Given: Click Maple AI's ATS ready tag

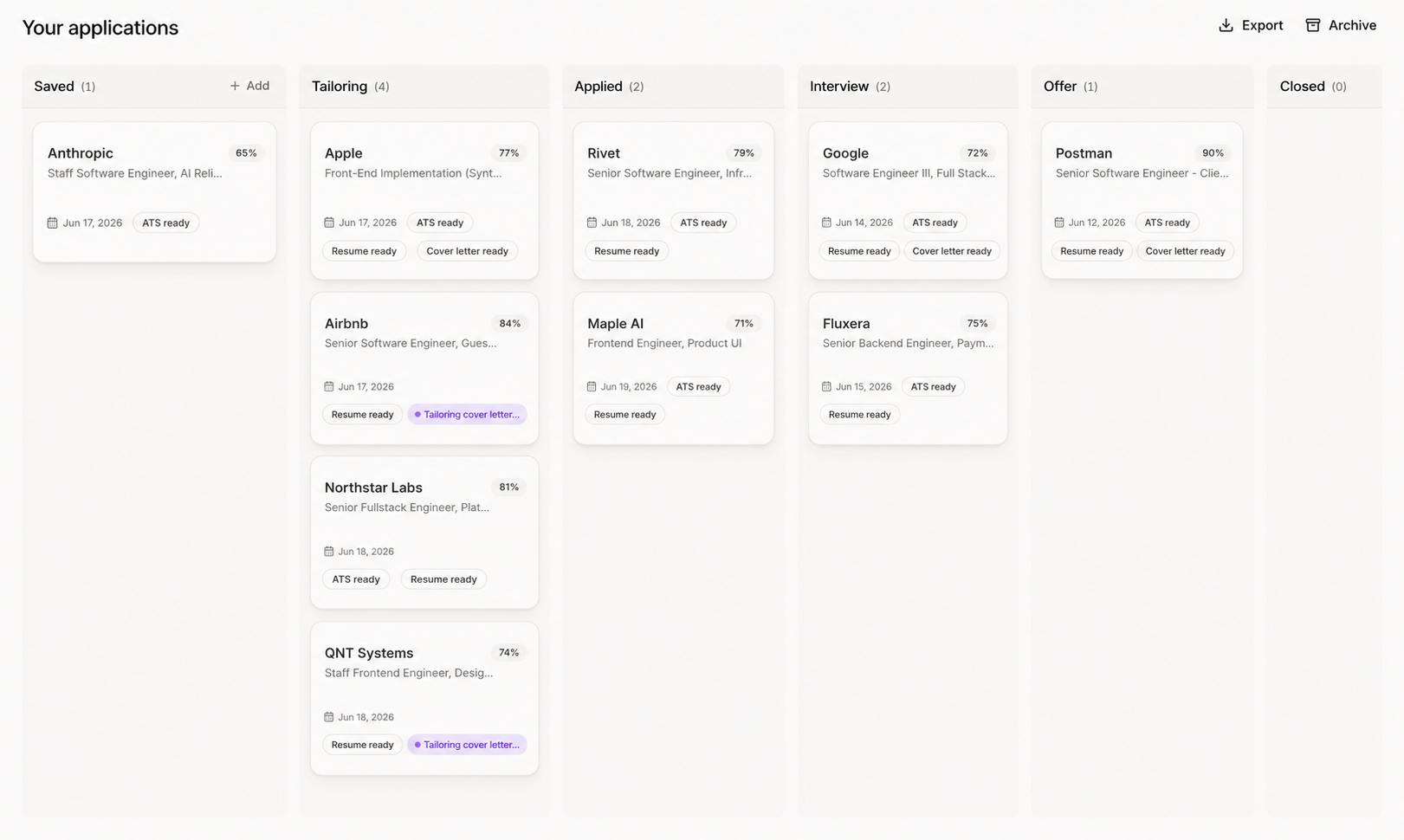Looking at the screenshot, I should click(x=698, y=387).
